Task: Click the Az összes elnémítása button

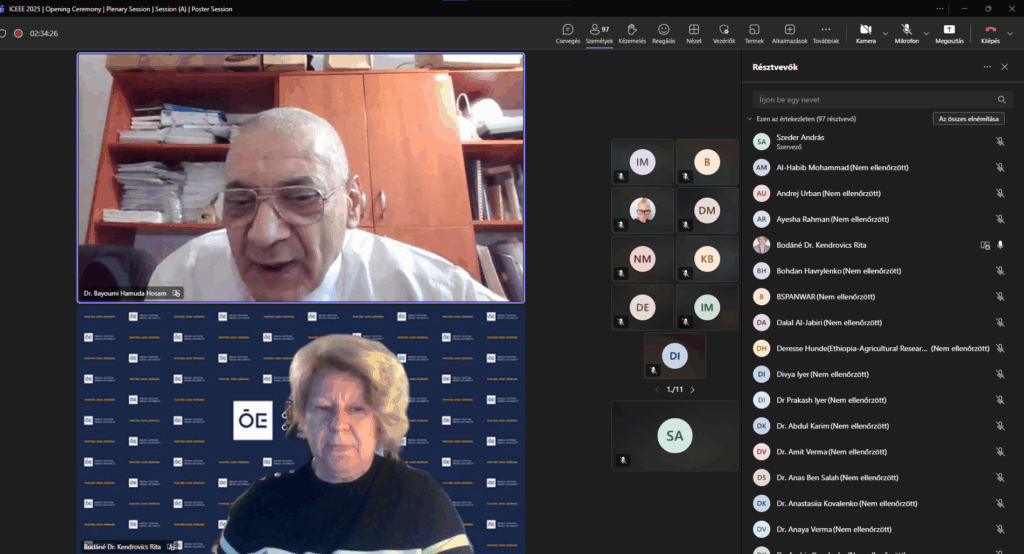Action: (x=968, y=119)
